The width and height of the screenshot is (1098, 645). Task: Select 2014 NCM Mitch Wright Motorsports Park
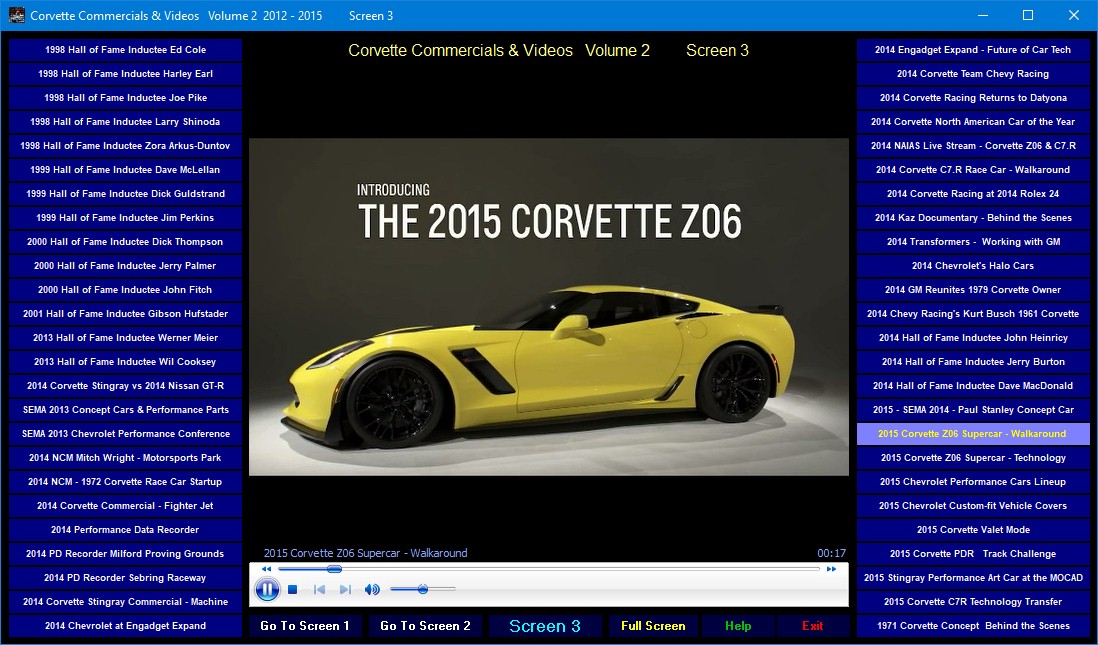tap(125, 457)
